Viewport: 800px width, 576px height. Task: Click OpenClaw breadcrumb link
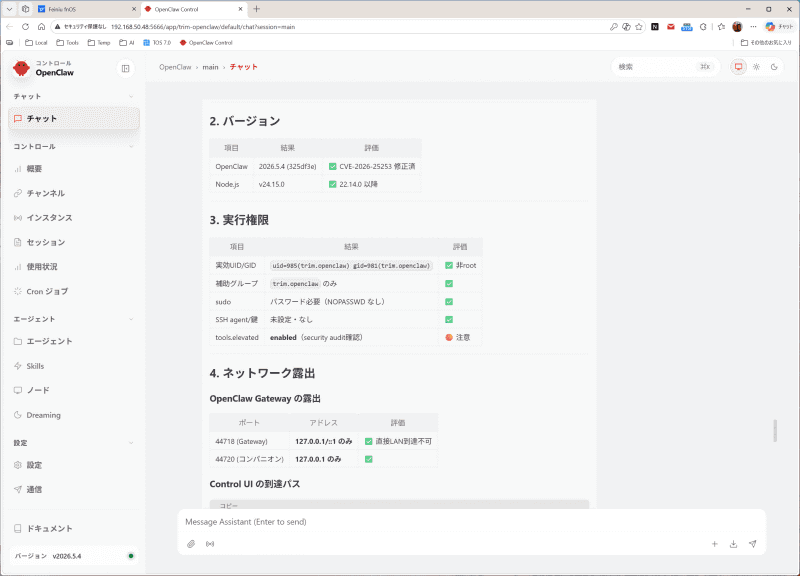click(x=175, y=67)
